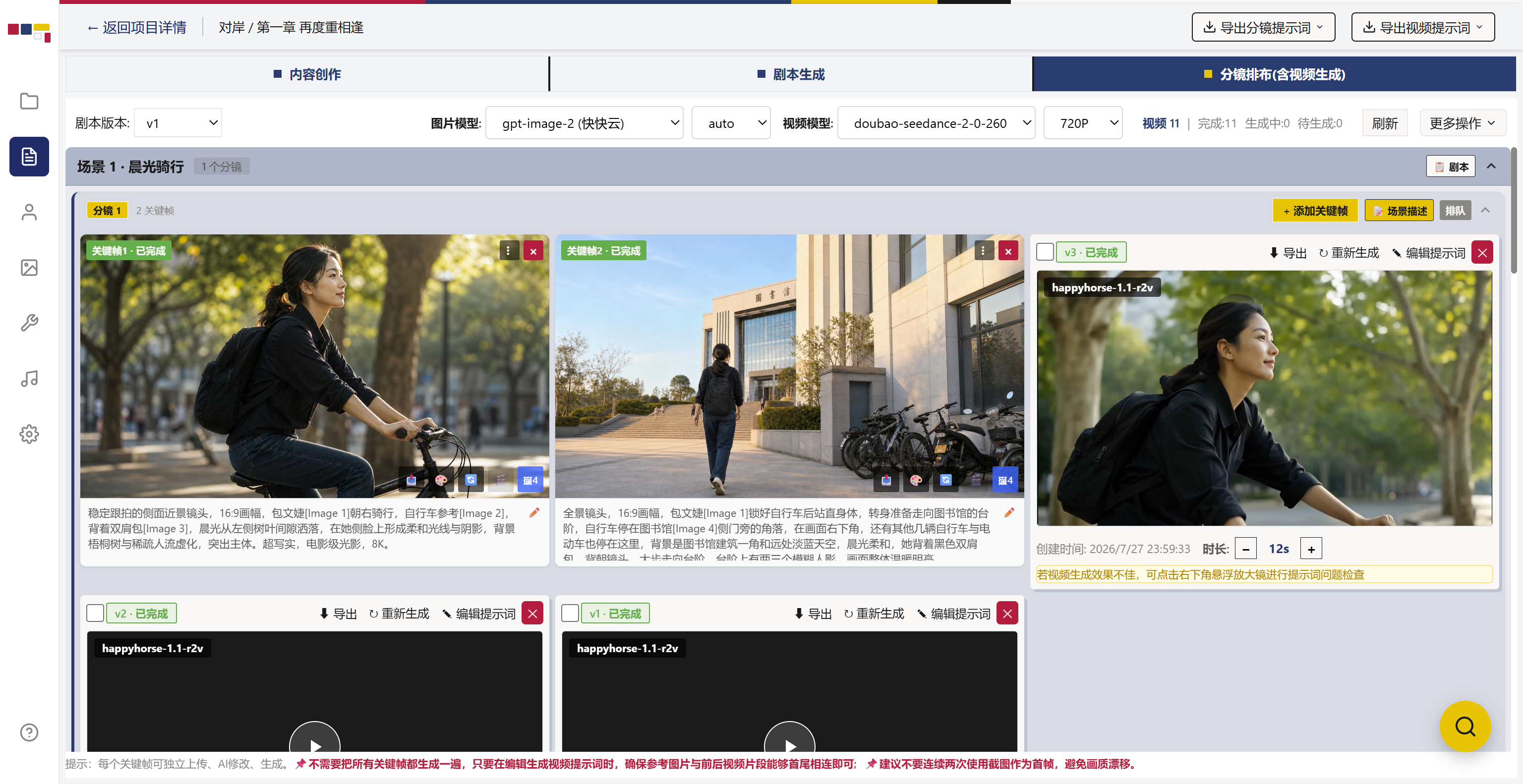Click the floating yellow magnifier button
The height and width of the screenshot is (784, 1523).
pos(1465,726)
